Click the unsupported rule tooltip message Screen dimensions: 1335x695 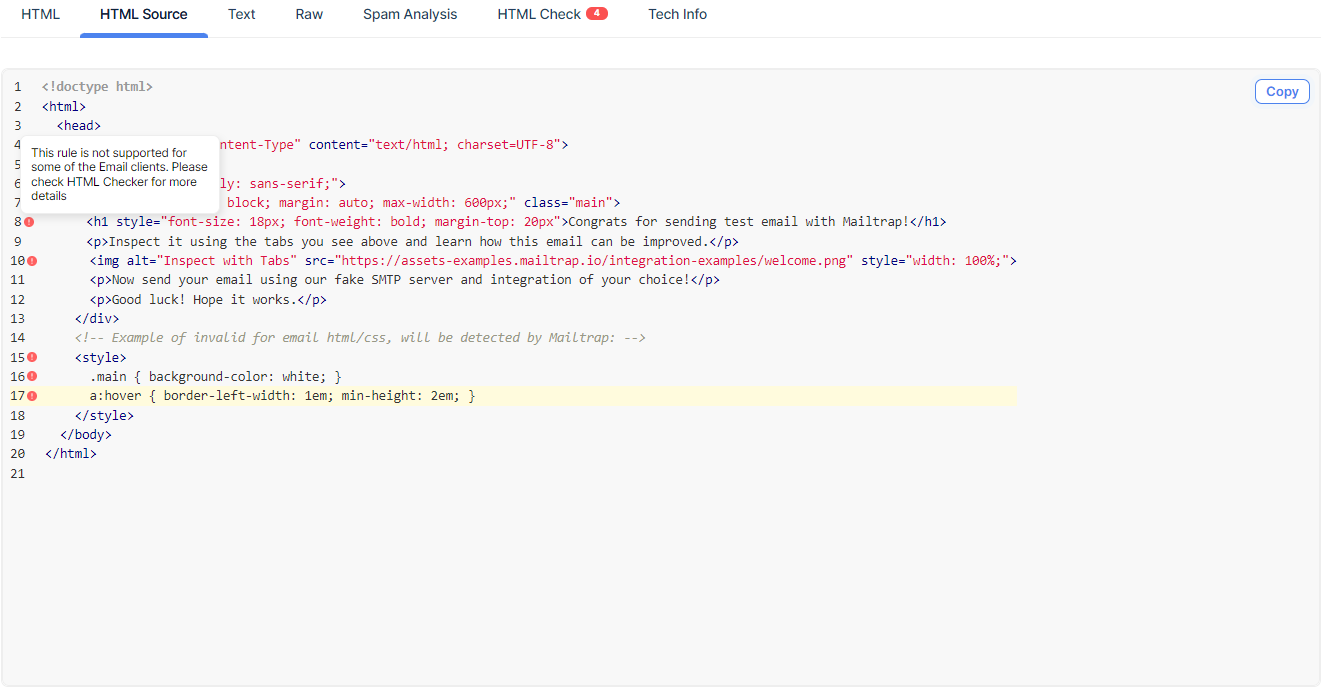pyautogui.click(x=119, y=174)
